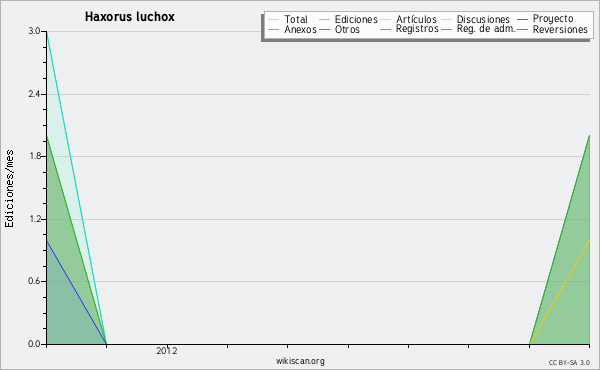Click the cyan Total line on the chart
This screenshot has width=600, height=370.
(x=77, y=187)
